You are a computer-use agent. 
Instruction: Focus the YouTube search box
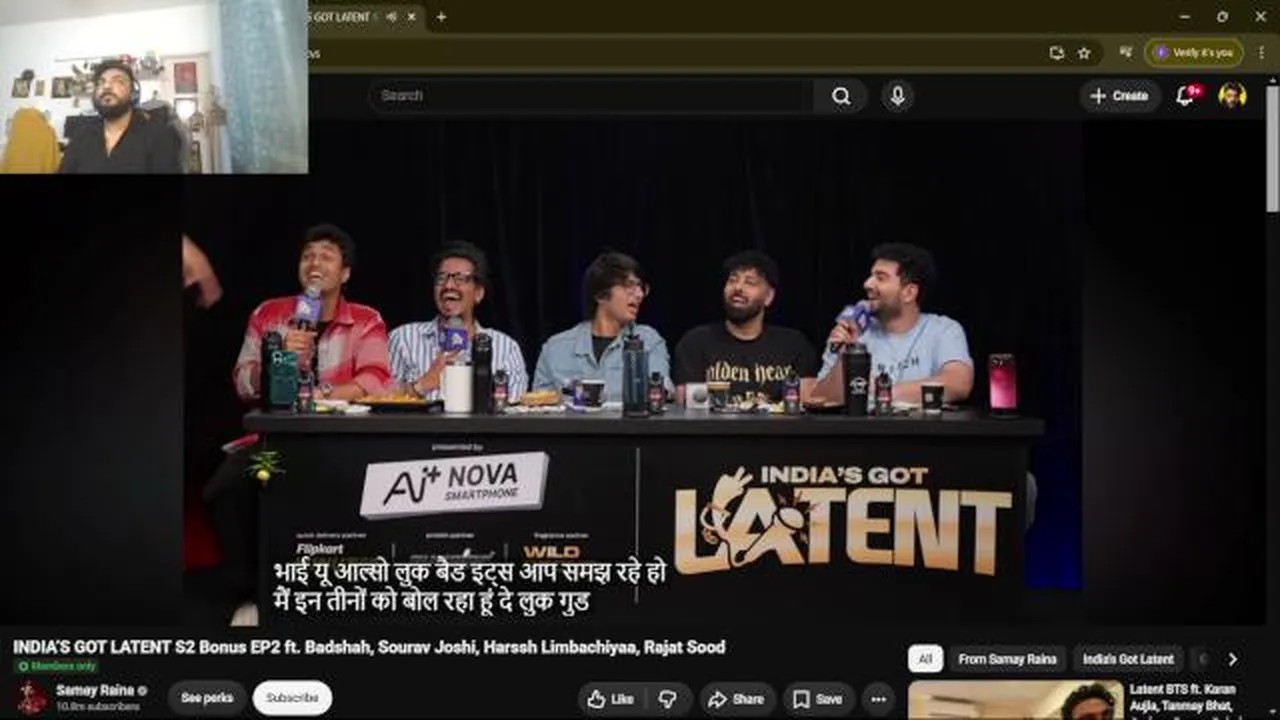[590, 96]
